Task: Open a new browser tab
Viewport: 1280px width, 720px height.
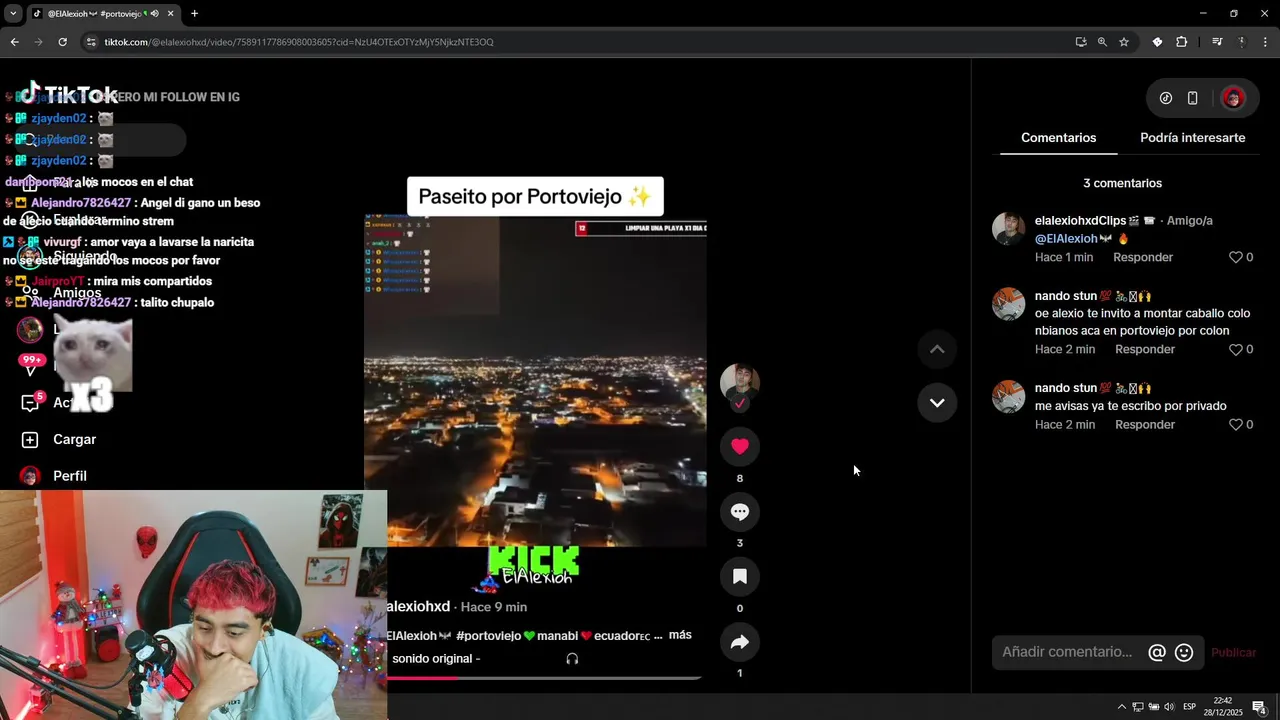Action: (194, 13)
